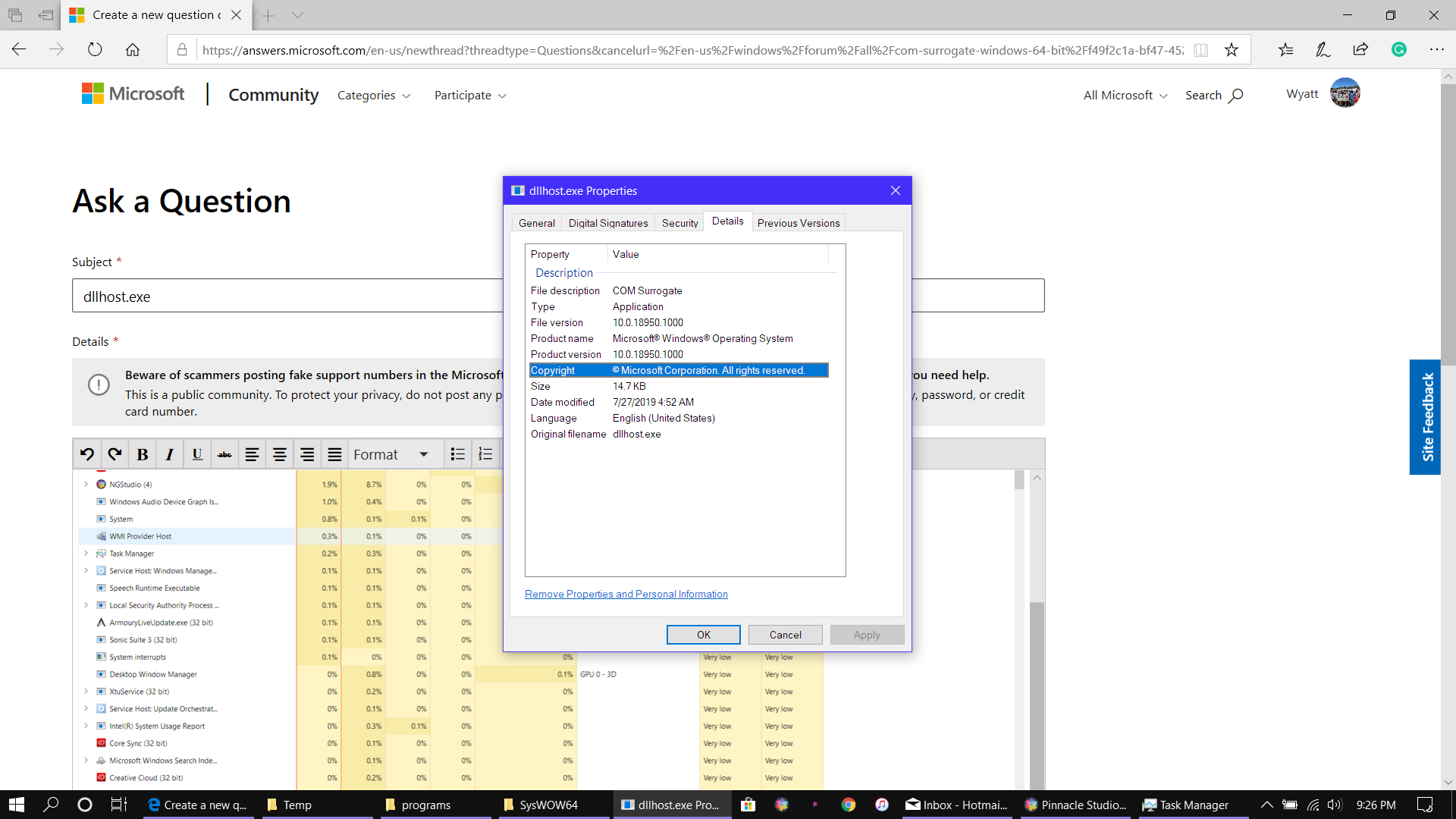Toggle italic formatting in editor

pyautogui.click(x=170, y=454)
